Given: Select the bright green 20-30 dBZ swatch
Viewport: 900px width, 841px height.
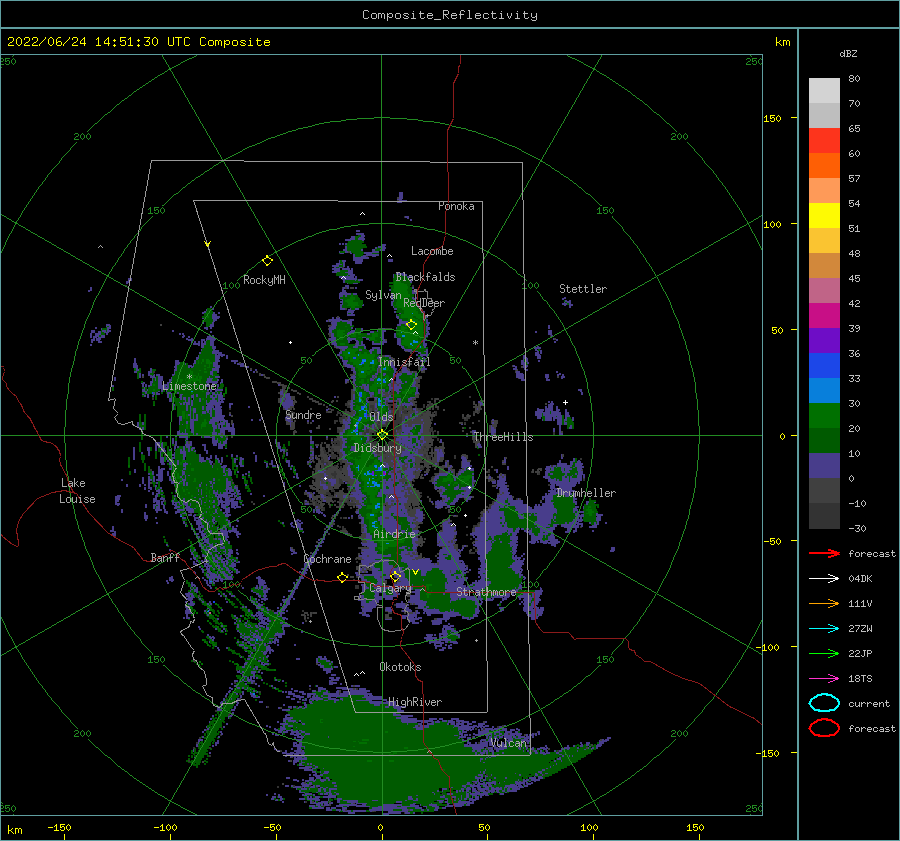Looking at the screenshot, I should (824, 415).
